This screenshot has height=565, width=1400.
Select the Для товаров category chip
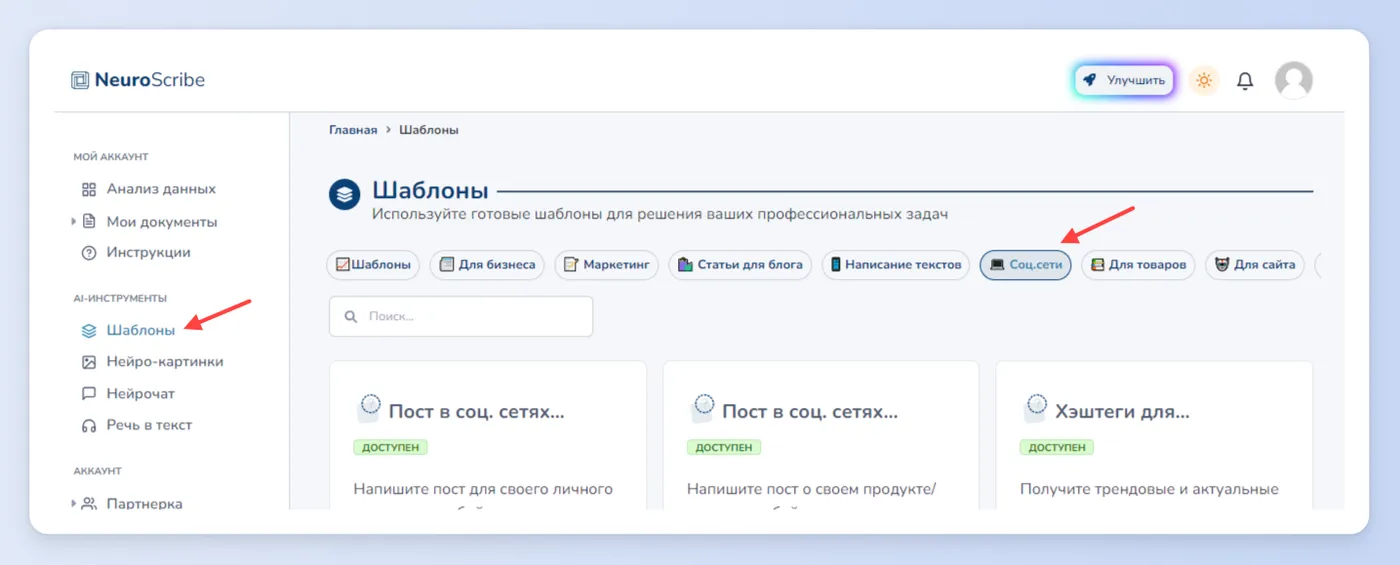pyautogui.click(x=1138, y=265)
